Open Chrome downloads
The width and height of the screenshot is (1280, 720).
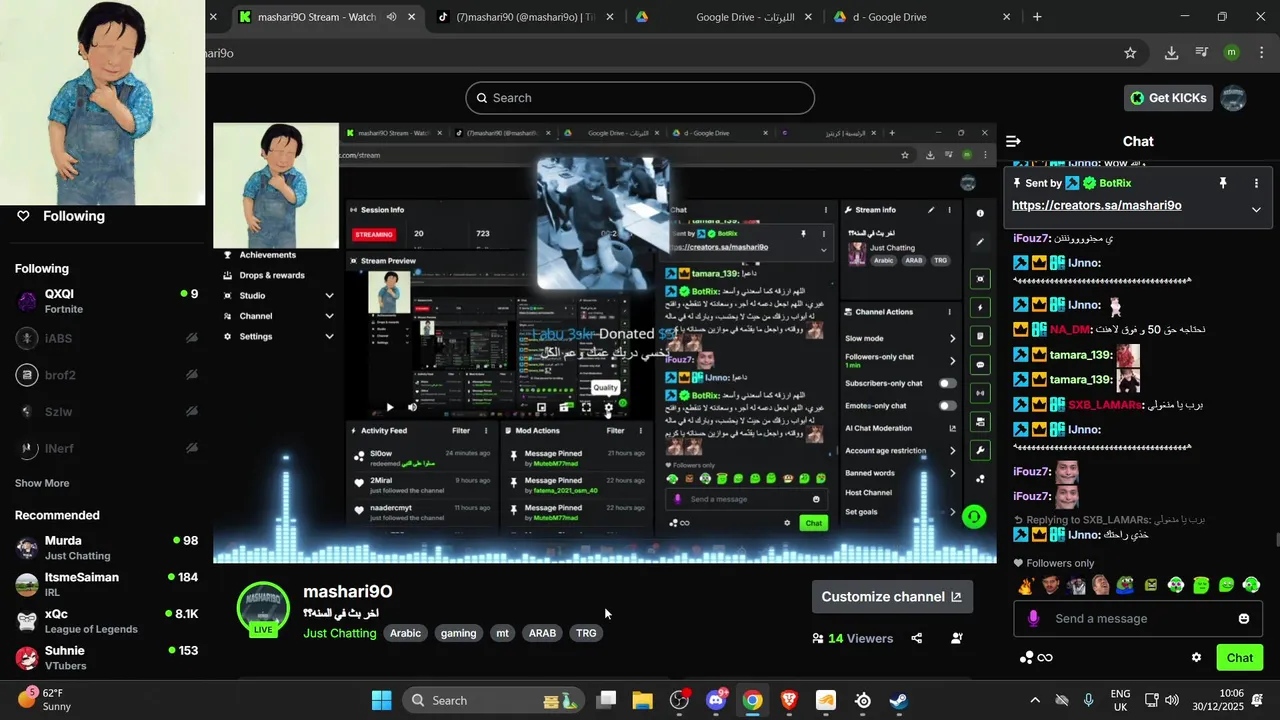pyautogui.click(x=1171, y=53)
